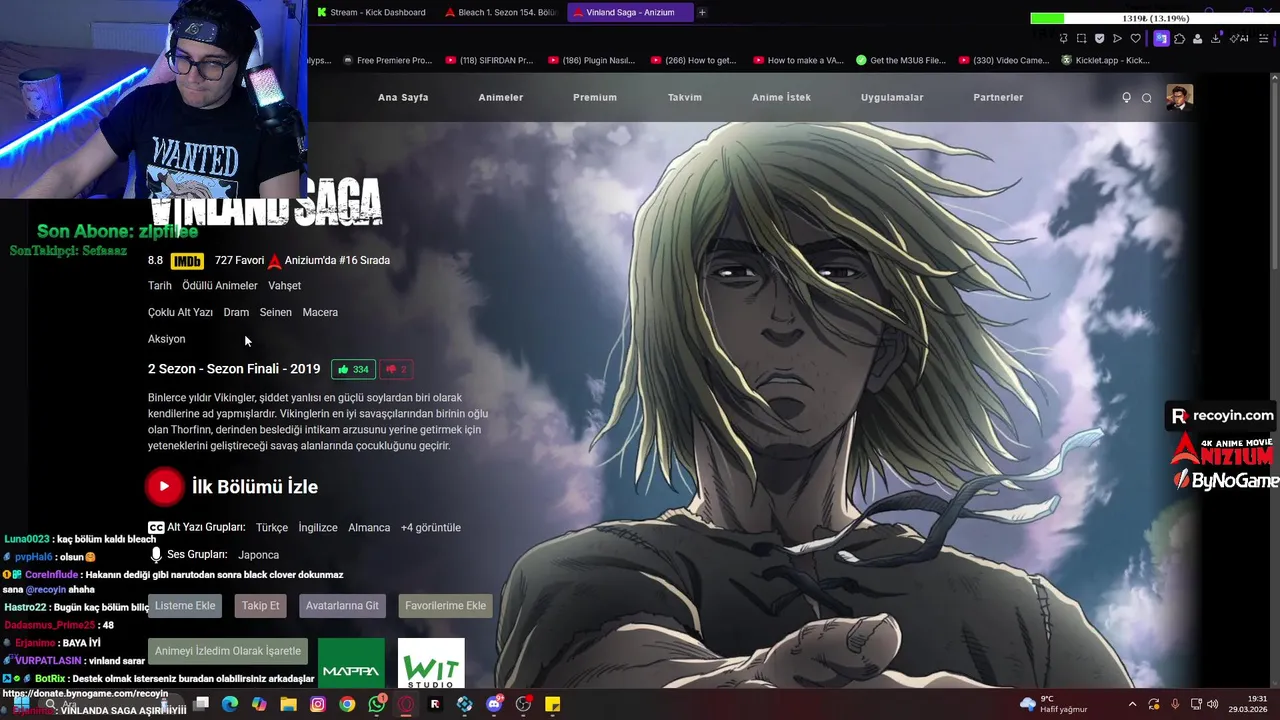Open the Ödüllü Animeler genre tag

tap(220, 286)
